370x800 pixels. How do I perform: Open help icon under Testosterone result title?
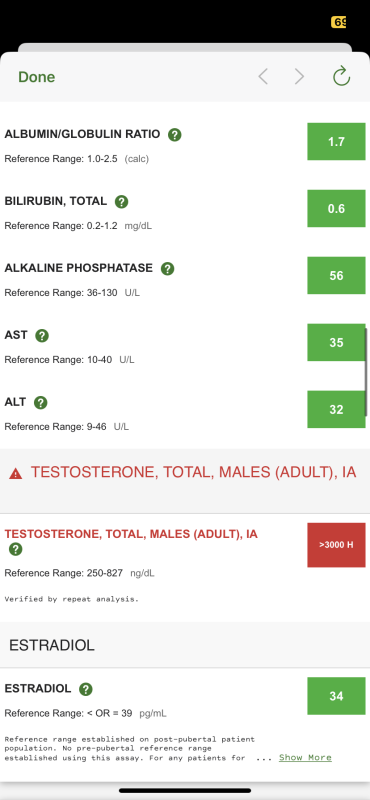[x=16, y=549]
